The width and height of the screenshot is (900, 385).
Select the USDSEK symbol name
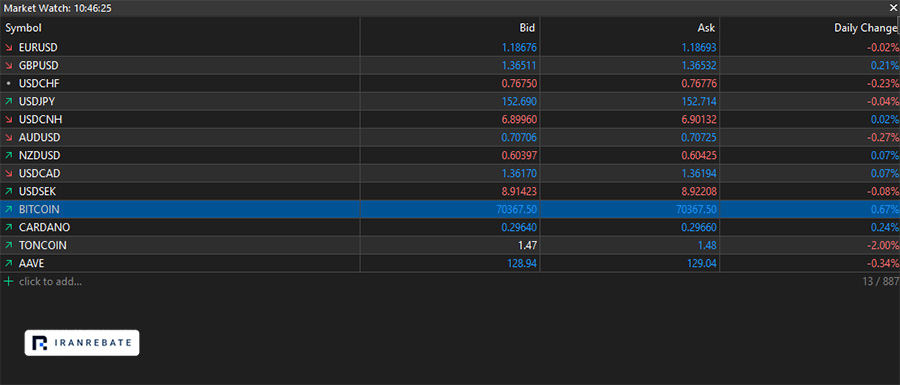tap(37, 192)
